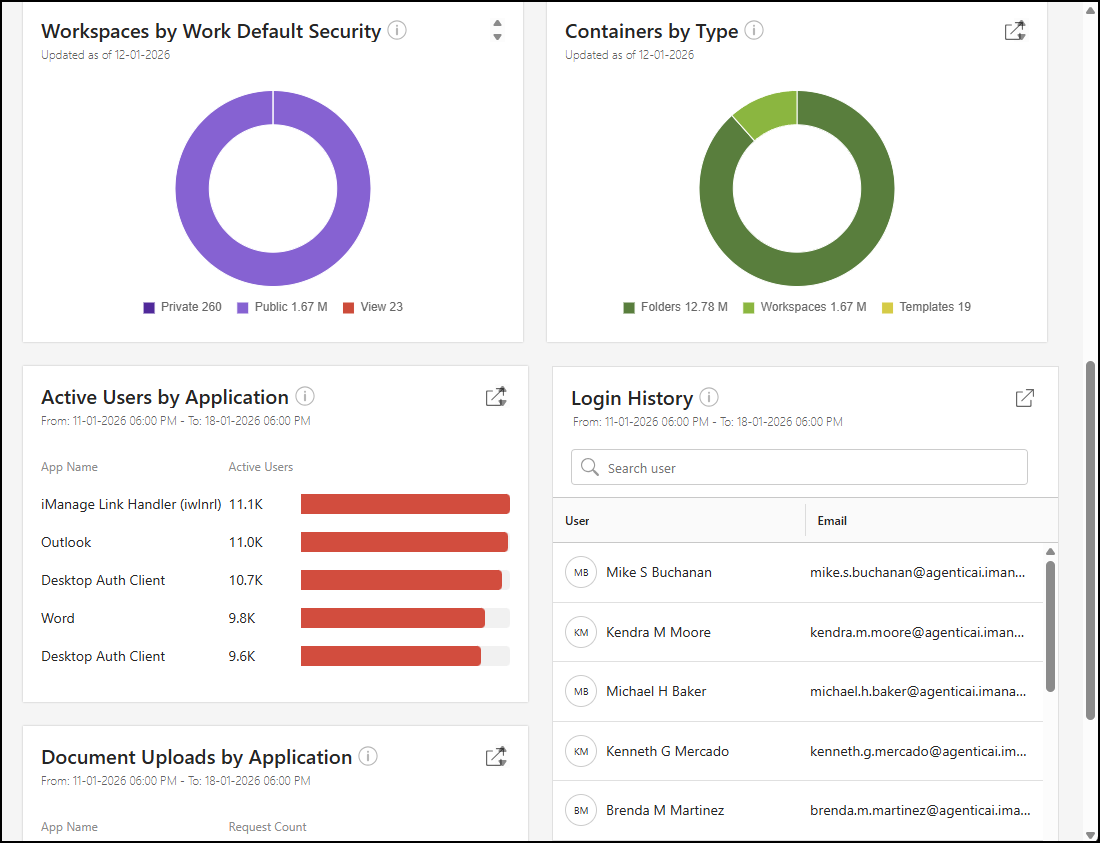Open Containers by Type export icon
The width and height of the screenshot is (1100, 843).
point(1015,31)
